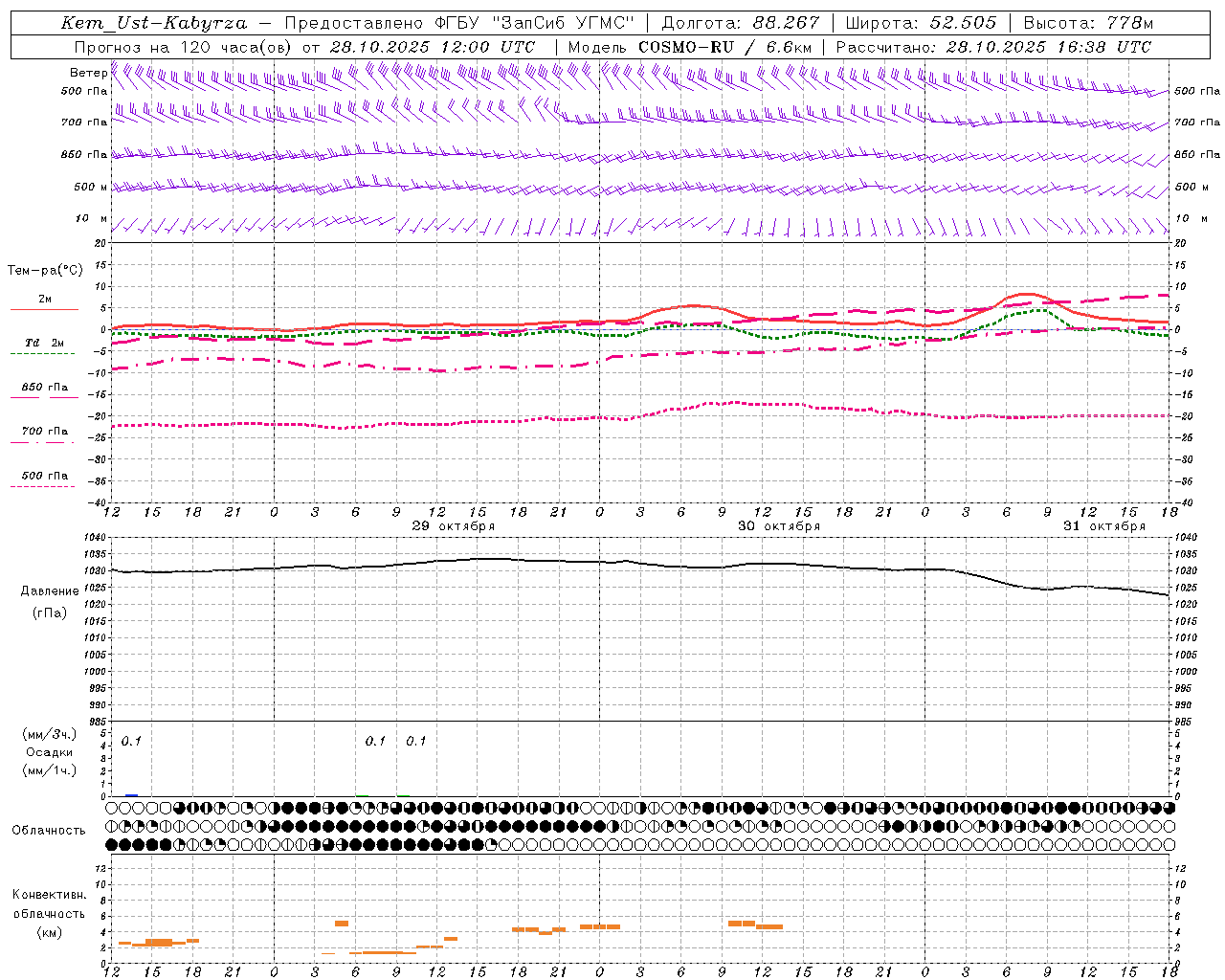Screen dimensions: 1225x980
Task: Click the Давление pressure panel label
Action: tap(50, 591)
